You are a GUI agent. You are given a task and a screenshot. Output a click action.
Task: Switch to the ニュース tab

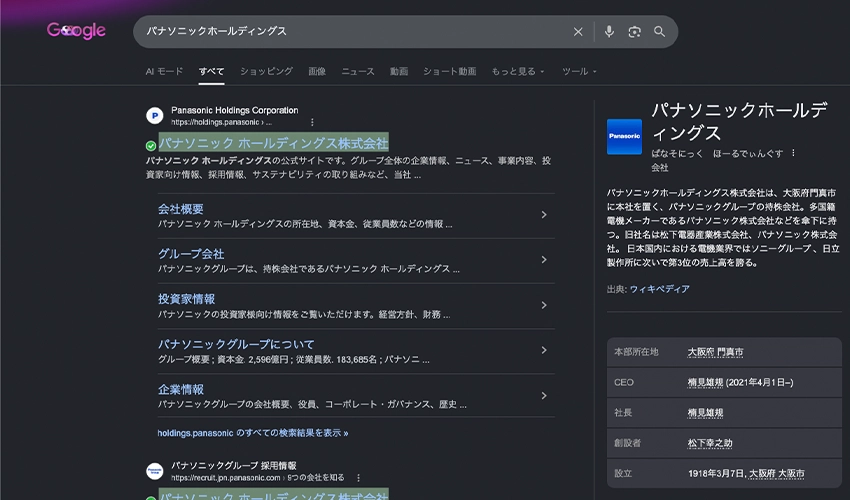point(358,72)
